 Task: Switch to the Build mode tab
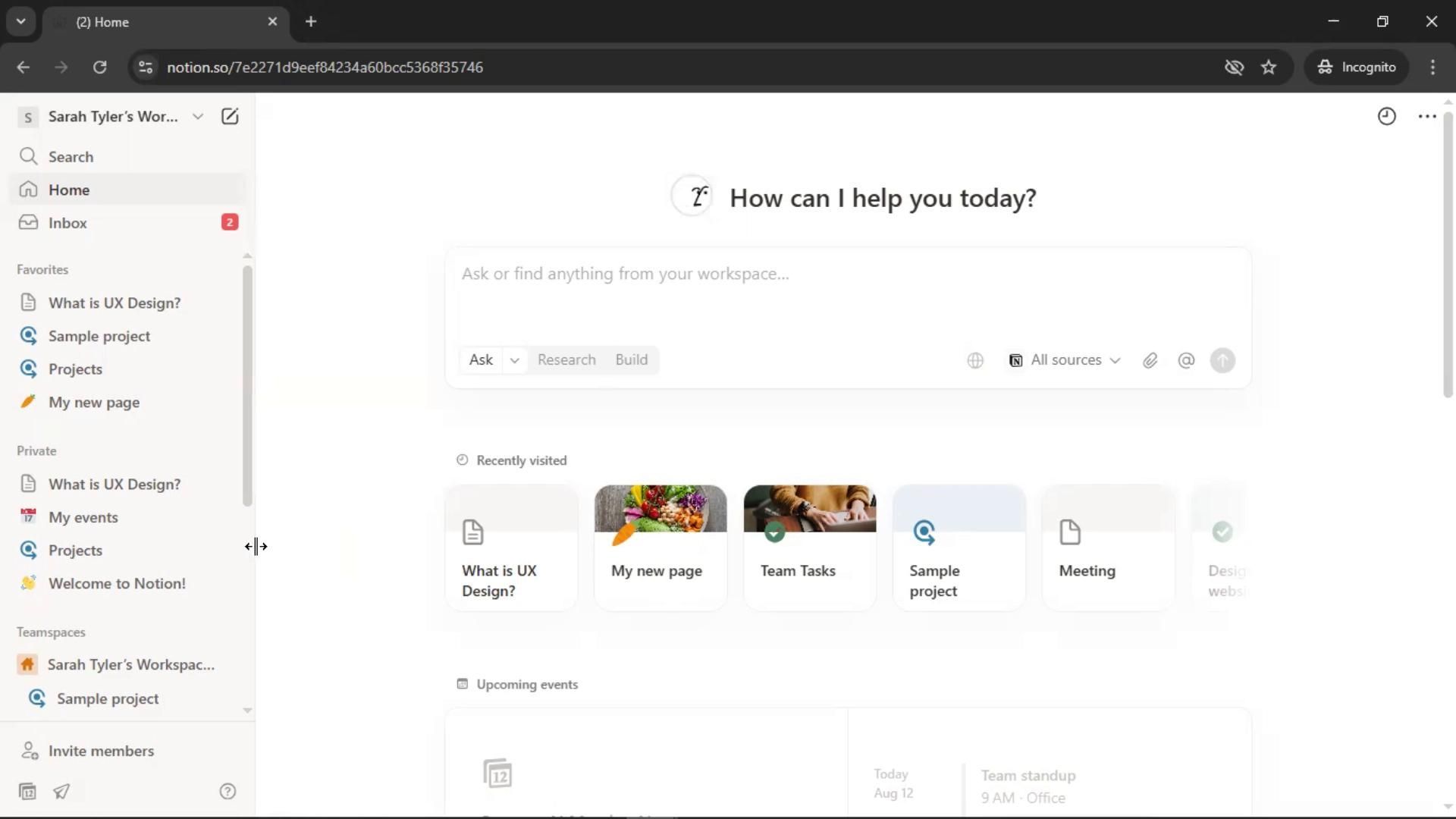point(631,360)
